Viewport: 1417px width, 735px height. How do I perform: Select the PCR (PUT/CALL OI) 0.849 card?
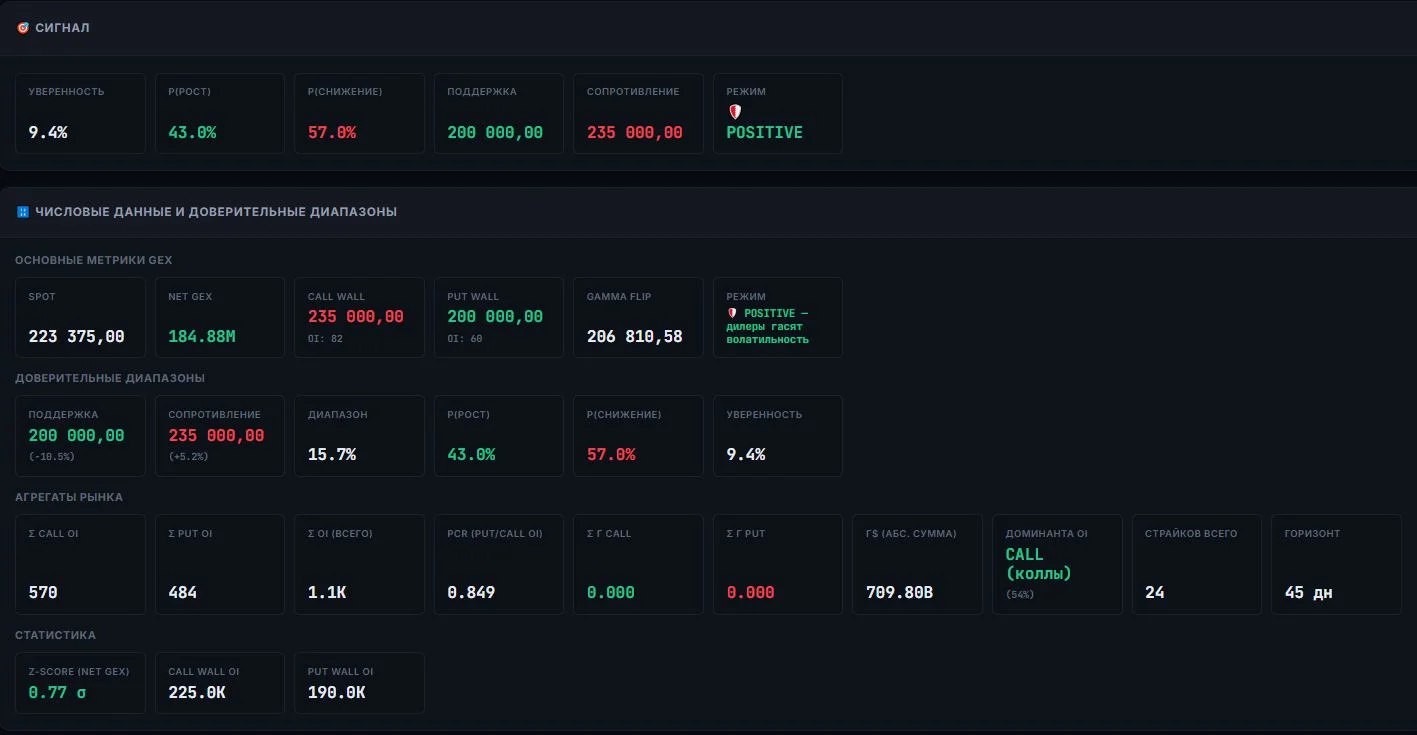(x=499, y=564)
